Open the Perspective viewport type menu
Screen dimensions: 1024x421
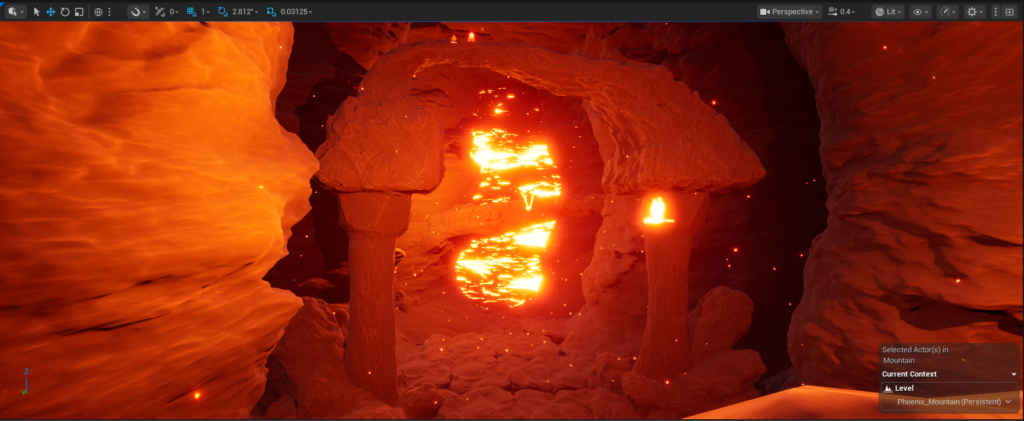click(790, 12)
